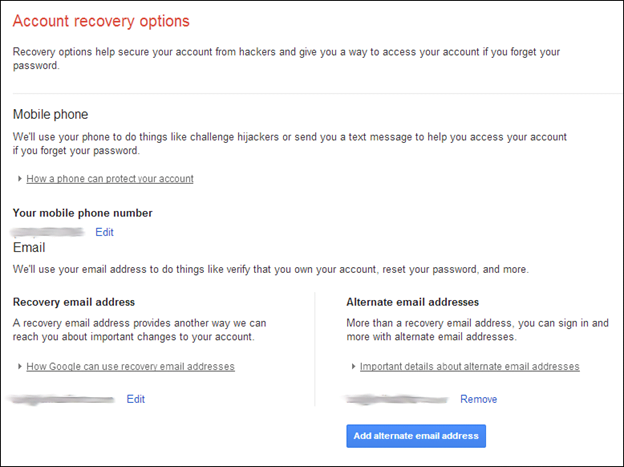This screenshot has width=624, height=467.
Task: Click the Mobile phone section heading
Action: tap(51, 114)
